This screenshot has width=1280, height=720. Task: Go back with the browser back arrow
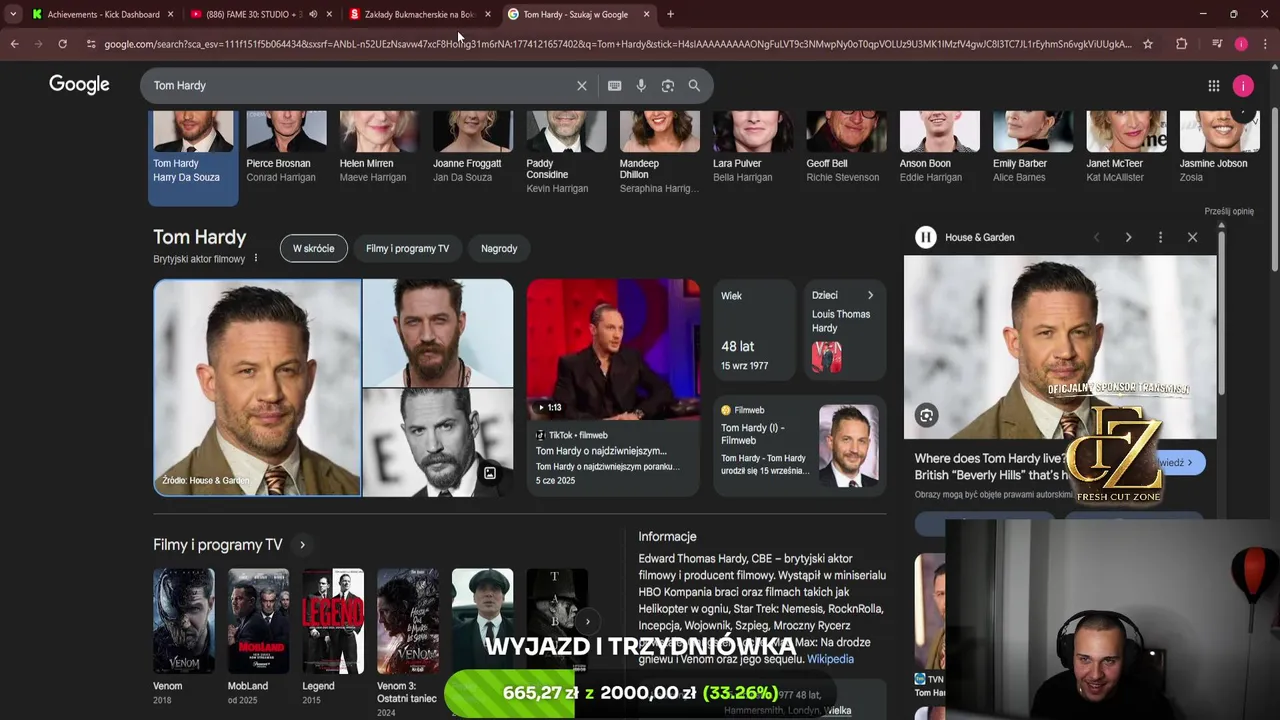pyautogui.click(x=14, y=44)
